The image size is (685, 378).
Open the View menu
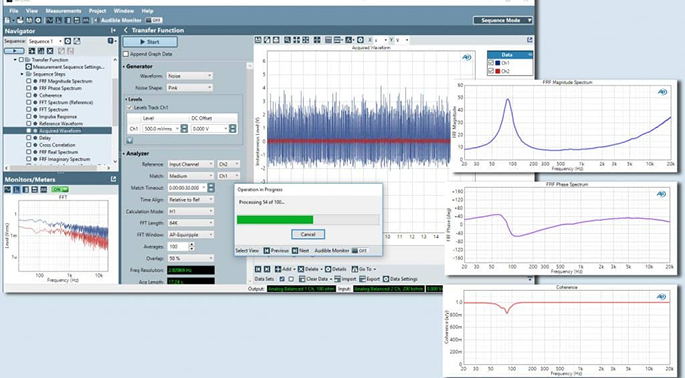pyautogui.click(x=31, y=10)
